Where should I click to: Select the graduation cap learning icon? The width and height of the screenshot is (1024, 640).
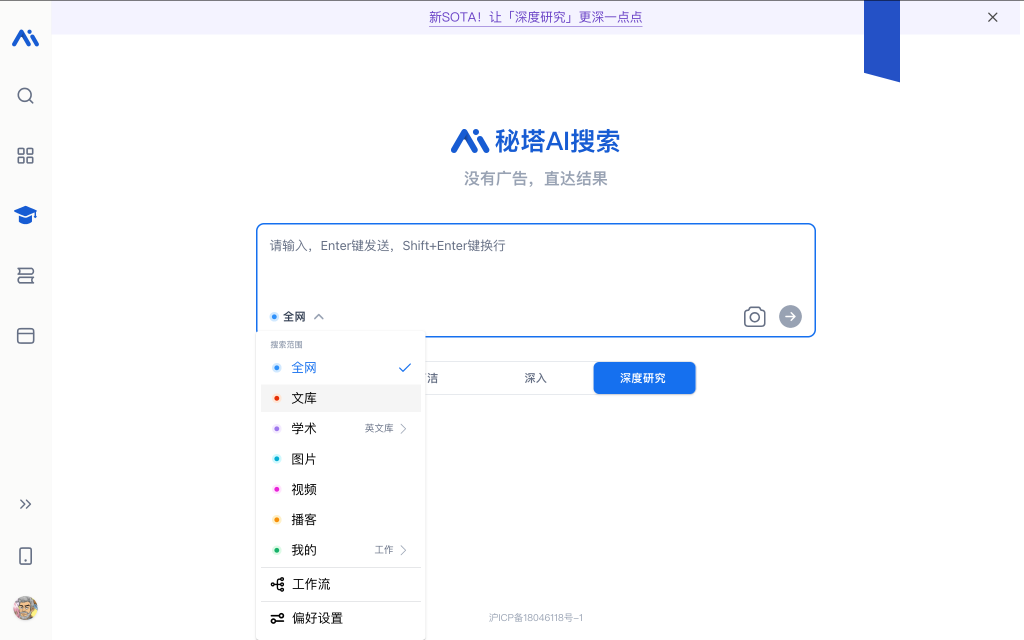click(x=25, y=215)
